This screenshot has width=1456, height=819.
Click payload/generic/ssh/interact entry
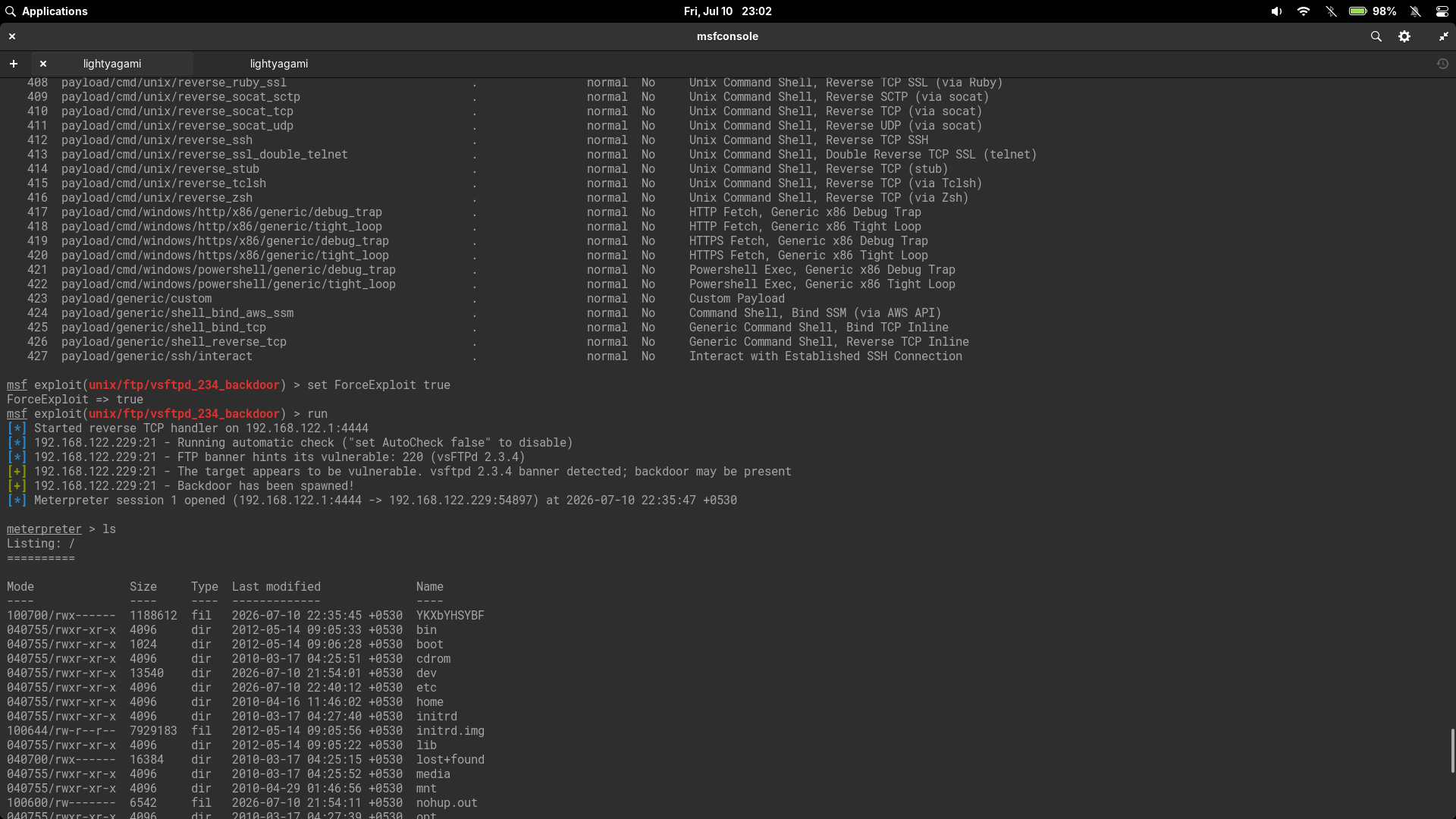[x=157, y=356]
